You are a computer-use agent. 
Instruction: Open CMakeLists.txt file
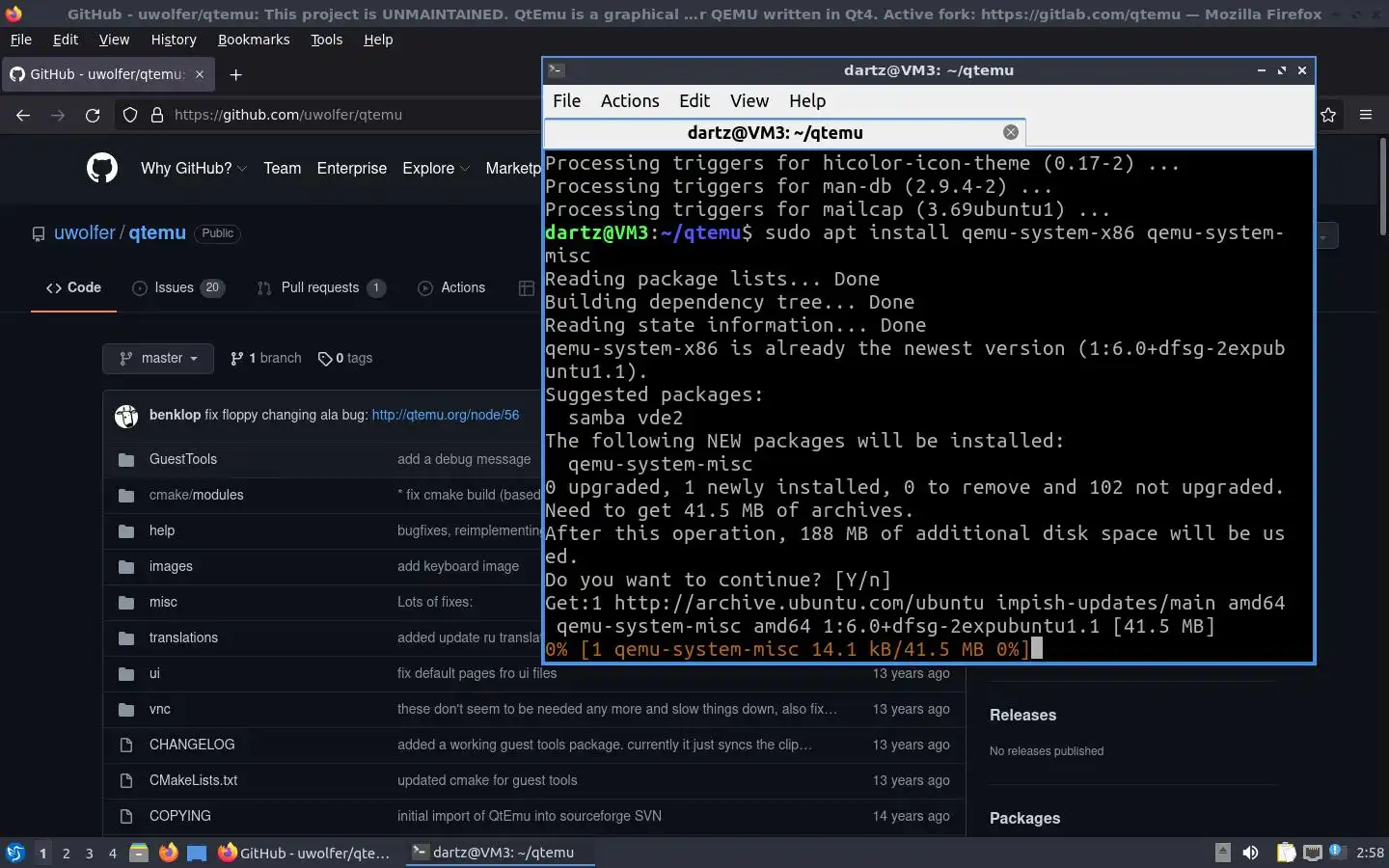[x=193, y=780]
